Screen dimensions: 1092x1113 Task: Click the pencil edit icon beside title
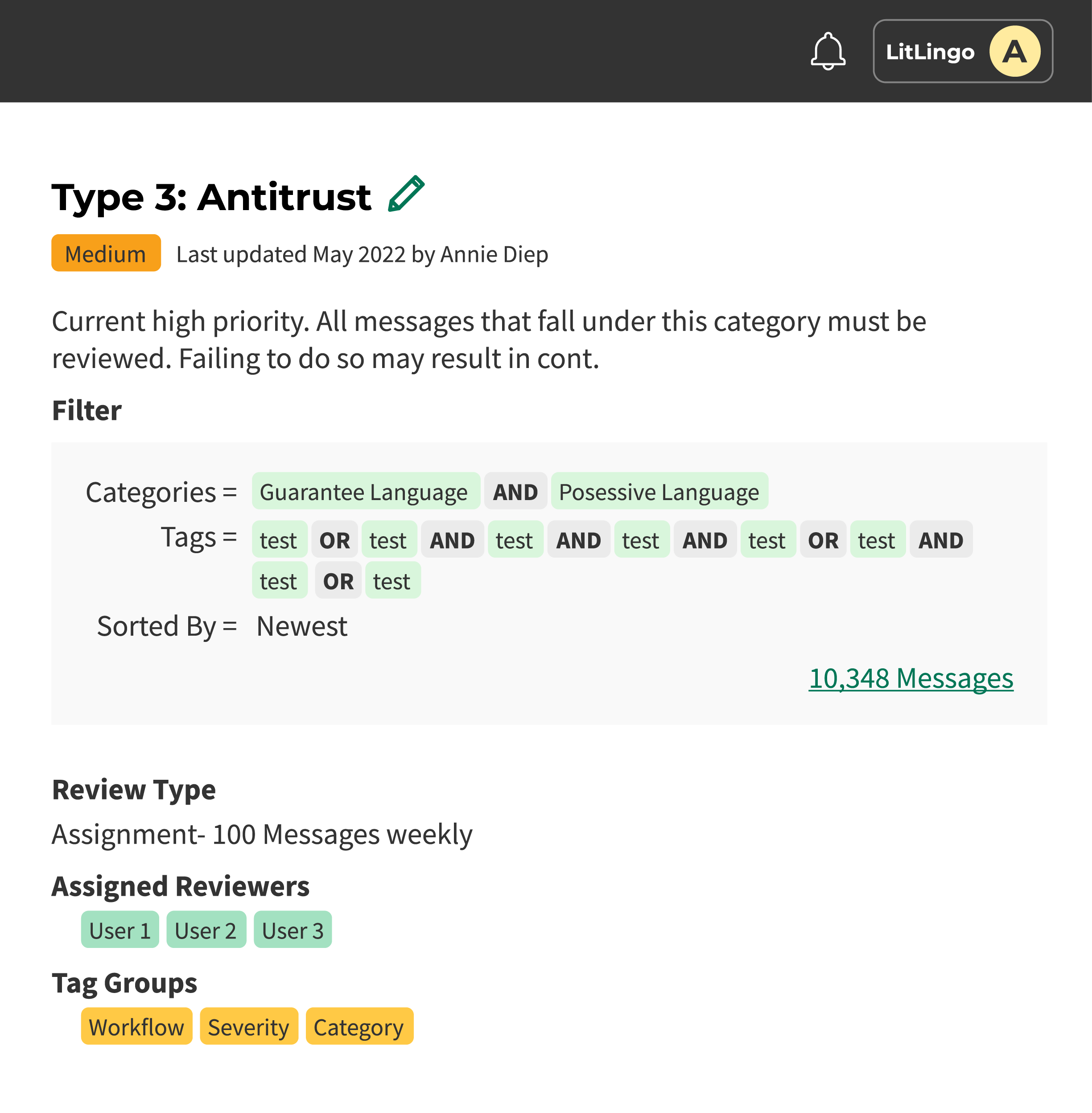tap(406, 194)
